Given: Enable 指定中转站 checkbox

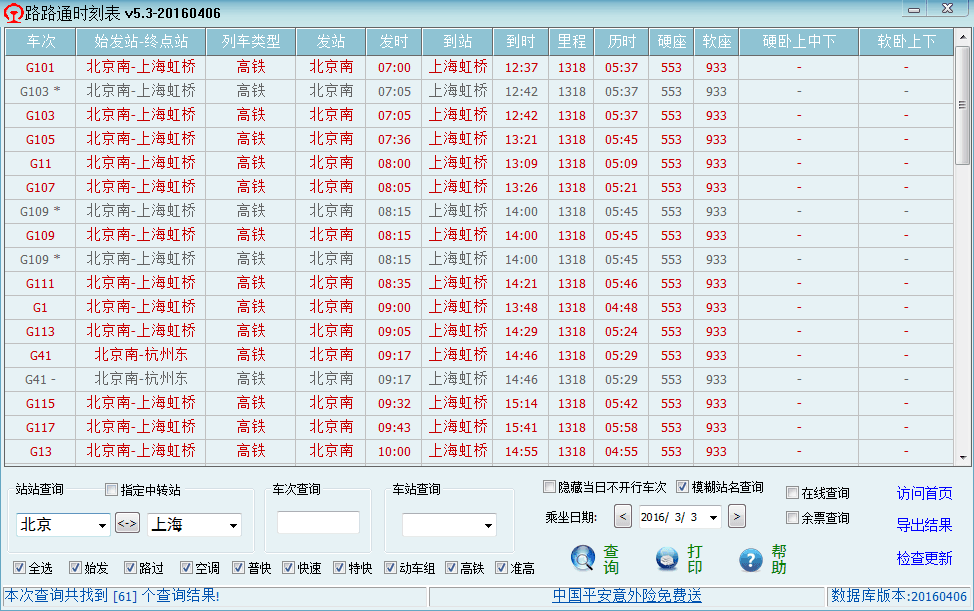Looking at the screenshot, I should click(112, 490).
